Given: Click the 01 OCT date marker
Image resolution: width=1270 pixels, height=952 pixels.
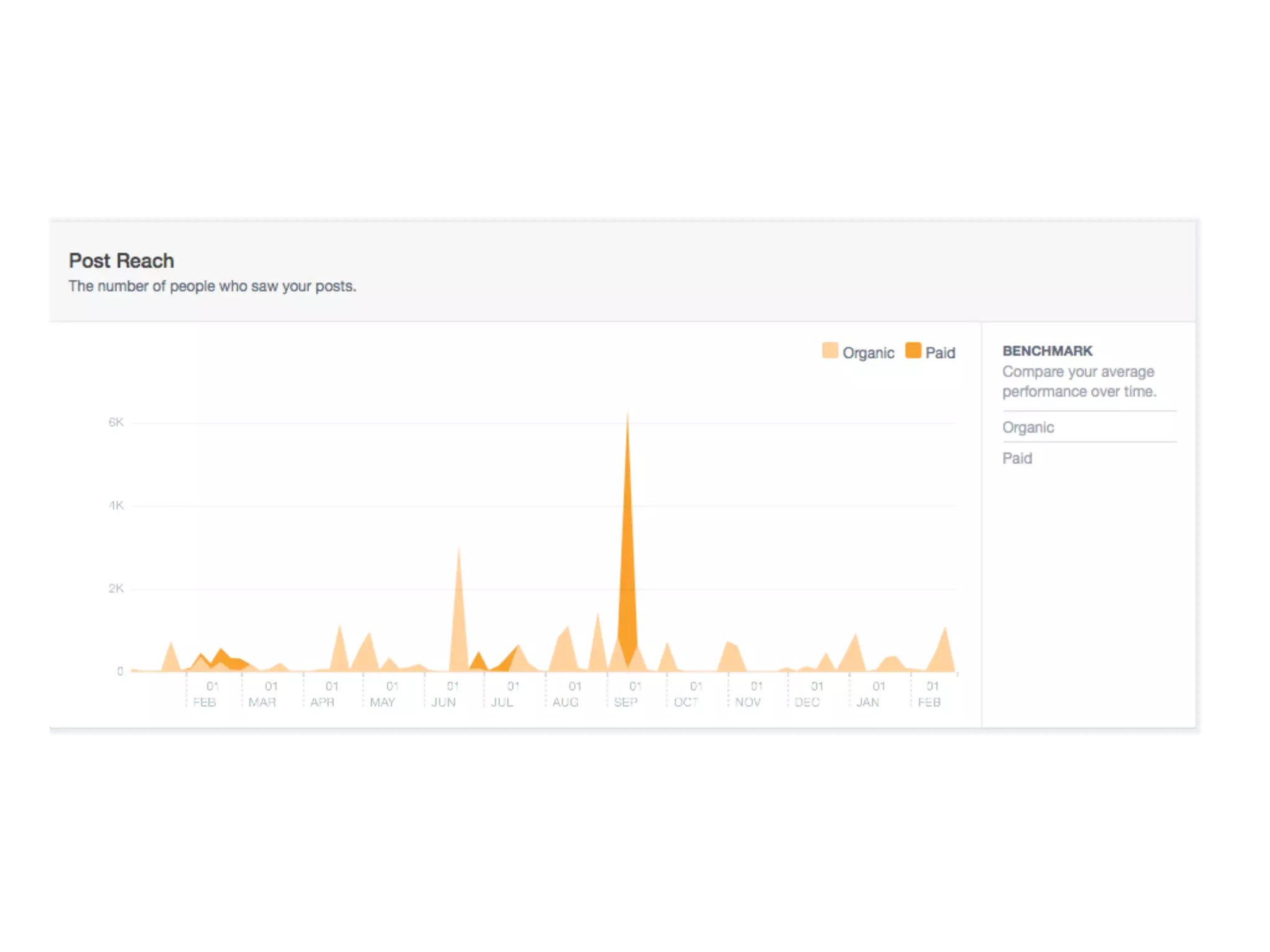Looking at the screenshot, I should tap(687, 694).
